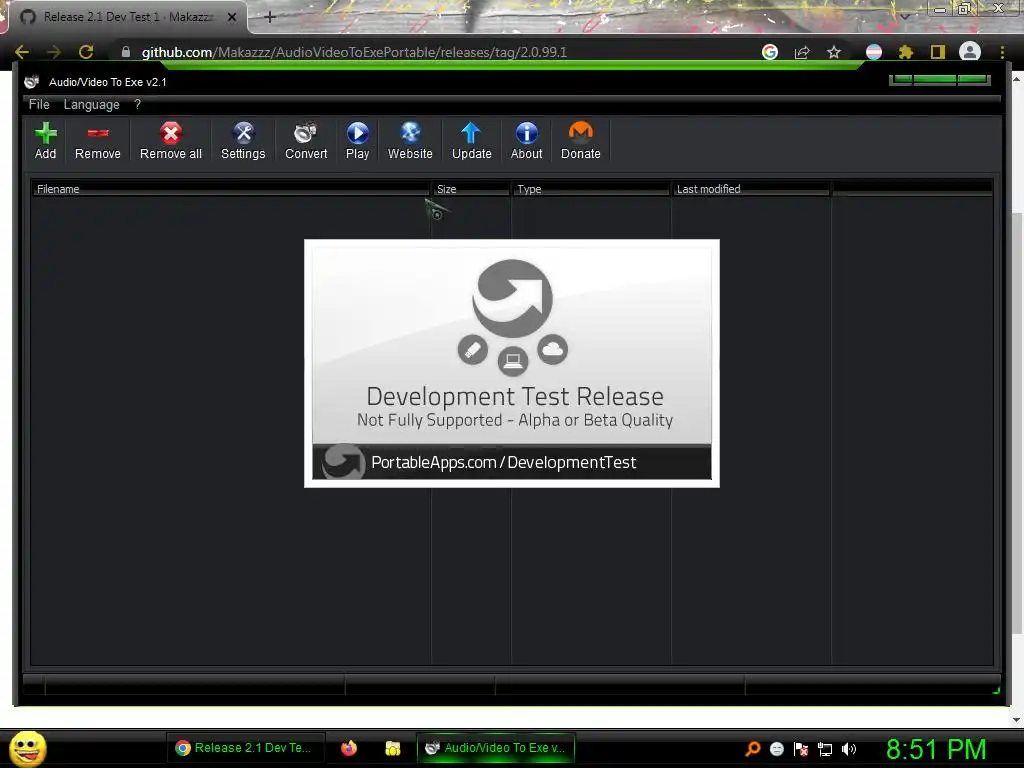Click the 8:51 PM clock
This screenshot has width=1024, height=768.
pos(936,749)
